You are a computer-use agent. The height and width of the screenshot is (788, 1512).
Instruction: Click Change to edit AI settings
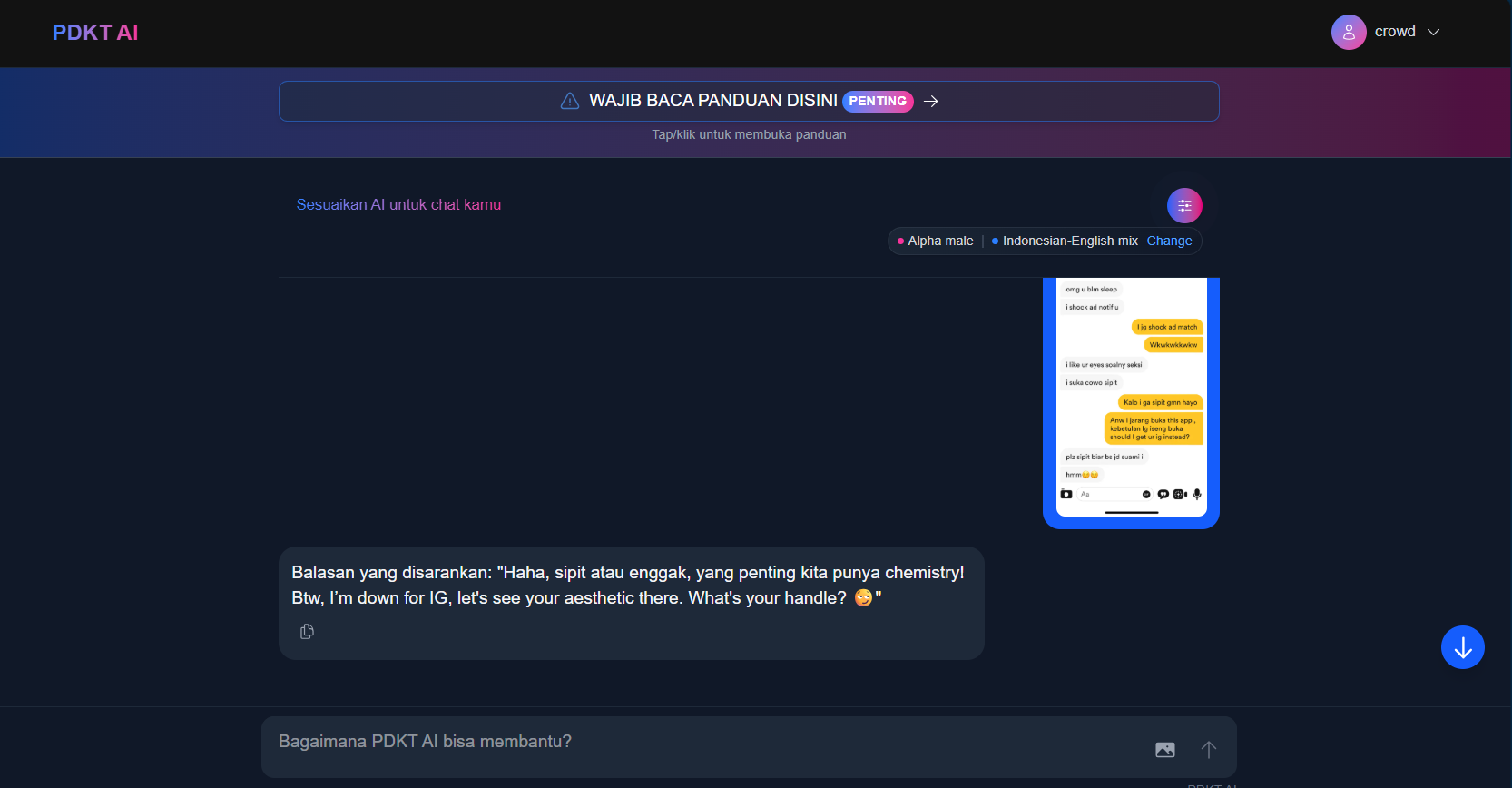(1169, 241)
